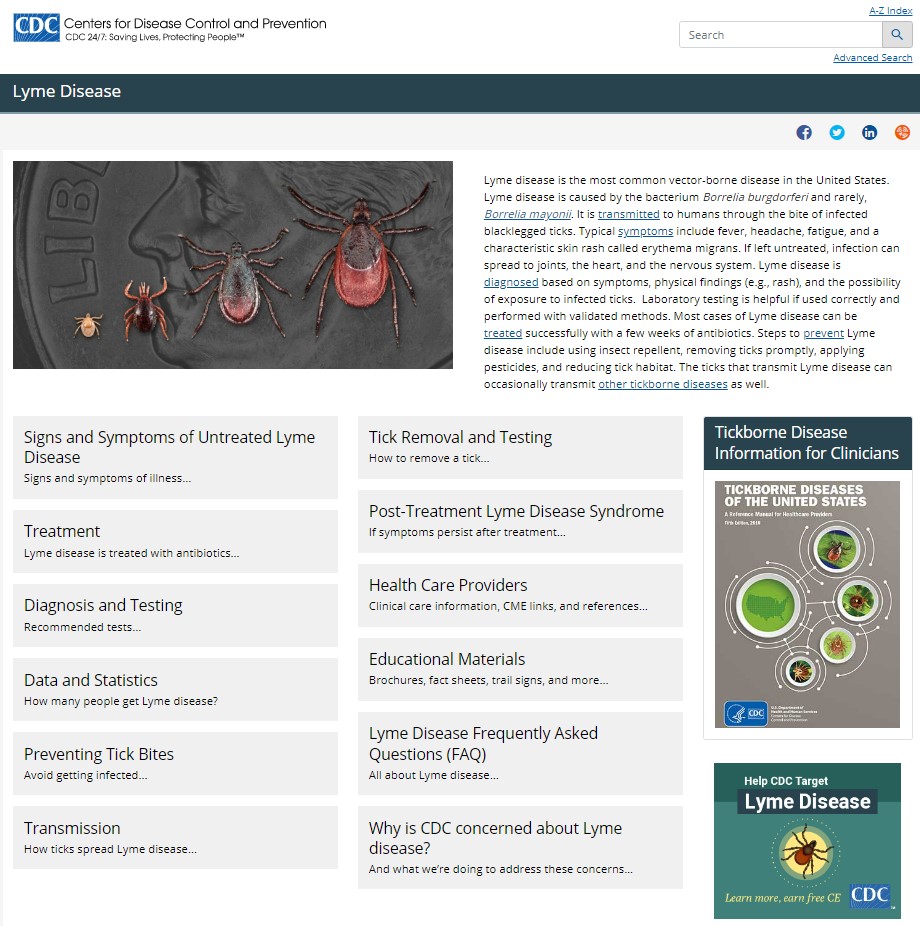Follow the 'prevent' link
This screenshot has width=920, height=926.
click(x=823, y=333)
